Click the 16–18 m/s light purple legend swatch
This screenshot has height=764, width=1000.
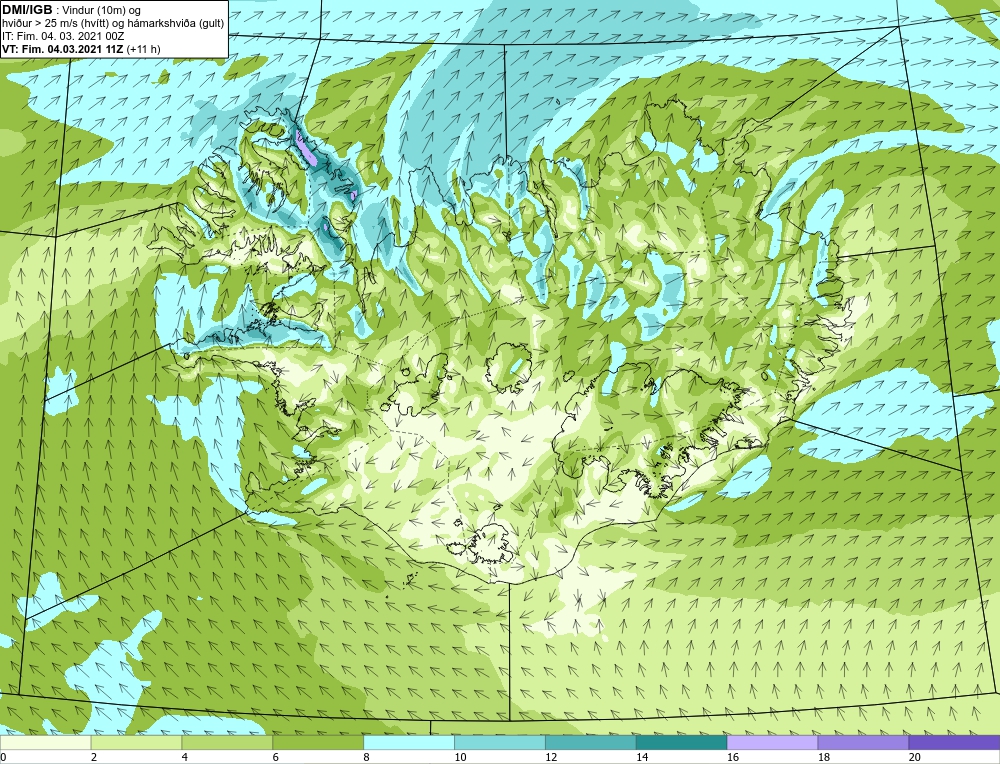pyautogui.click(x=772, y=743)
